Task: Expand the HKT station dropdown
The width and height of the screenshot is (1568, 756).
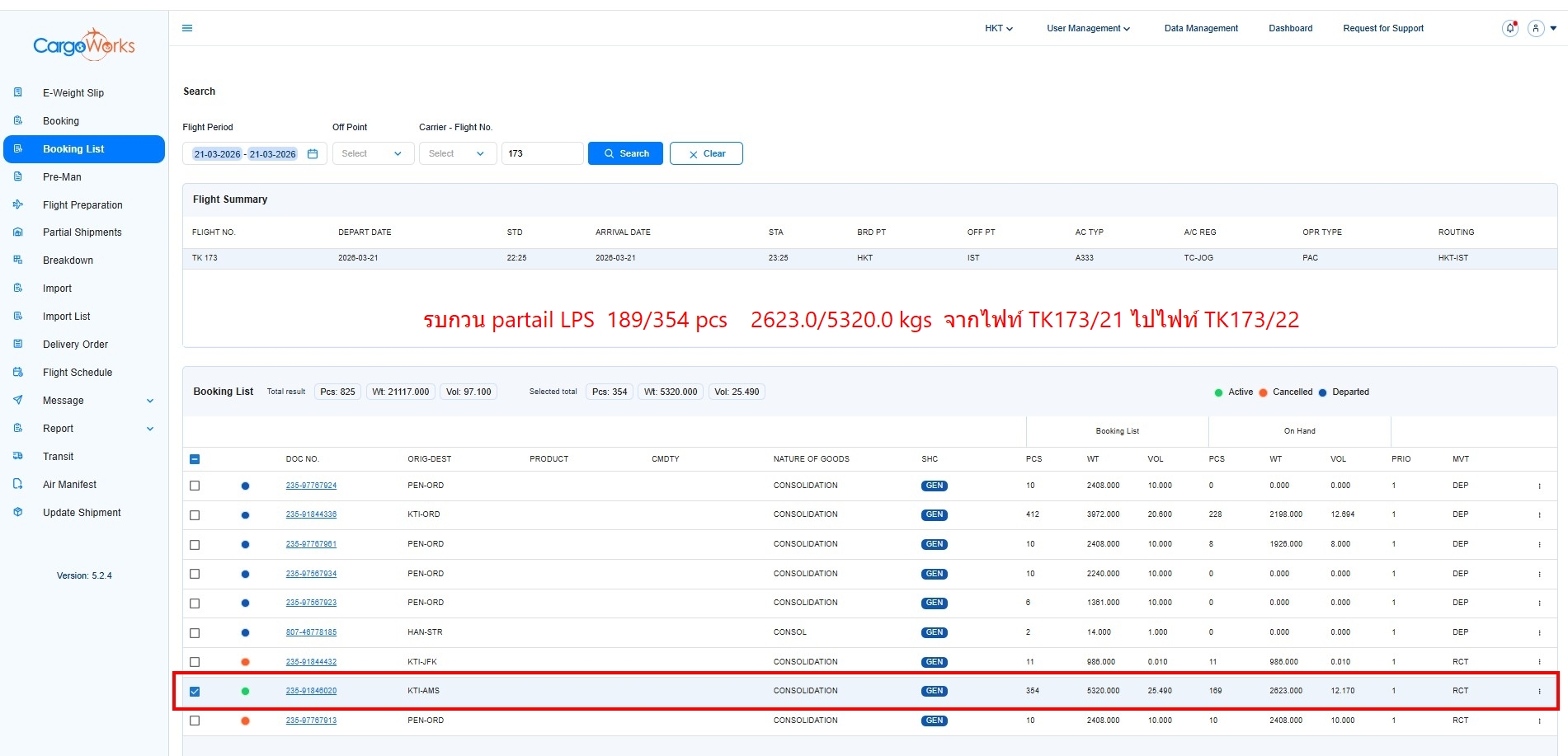Action: pyautogui.click(x=998, y=28)
